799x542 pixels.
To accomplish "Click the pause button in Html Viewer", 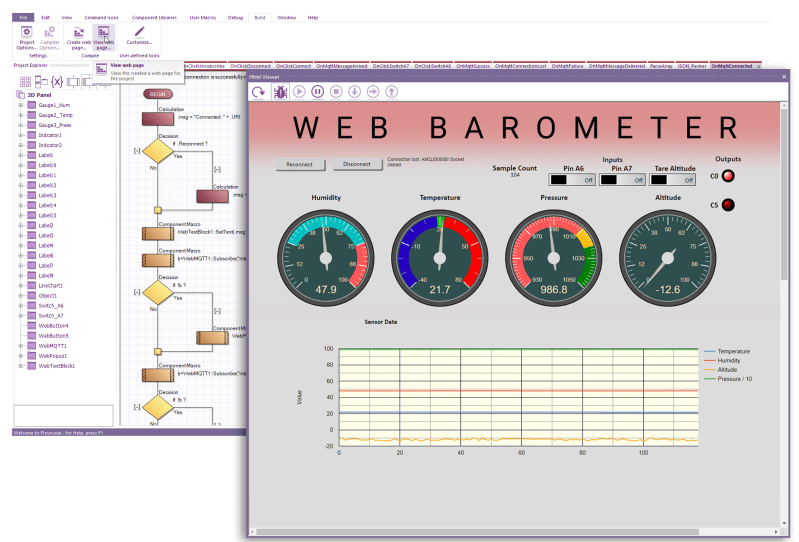I will tap(317, 92).
